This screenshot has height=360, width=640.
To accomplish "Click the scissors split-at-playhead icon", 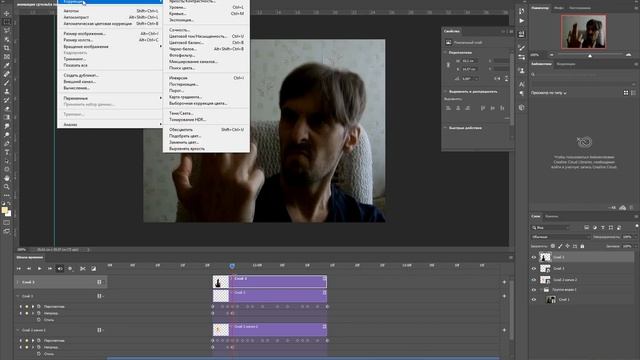I will pyautogui.click(x=83, y=269).
